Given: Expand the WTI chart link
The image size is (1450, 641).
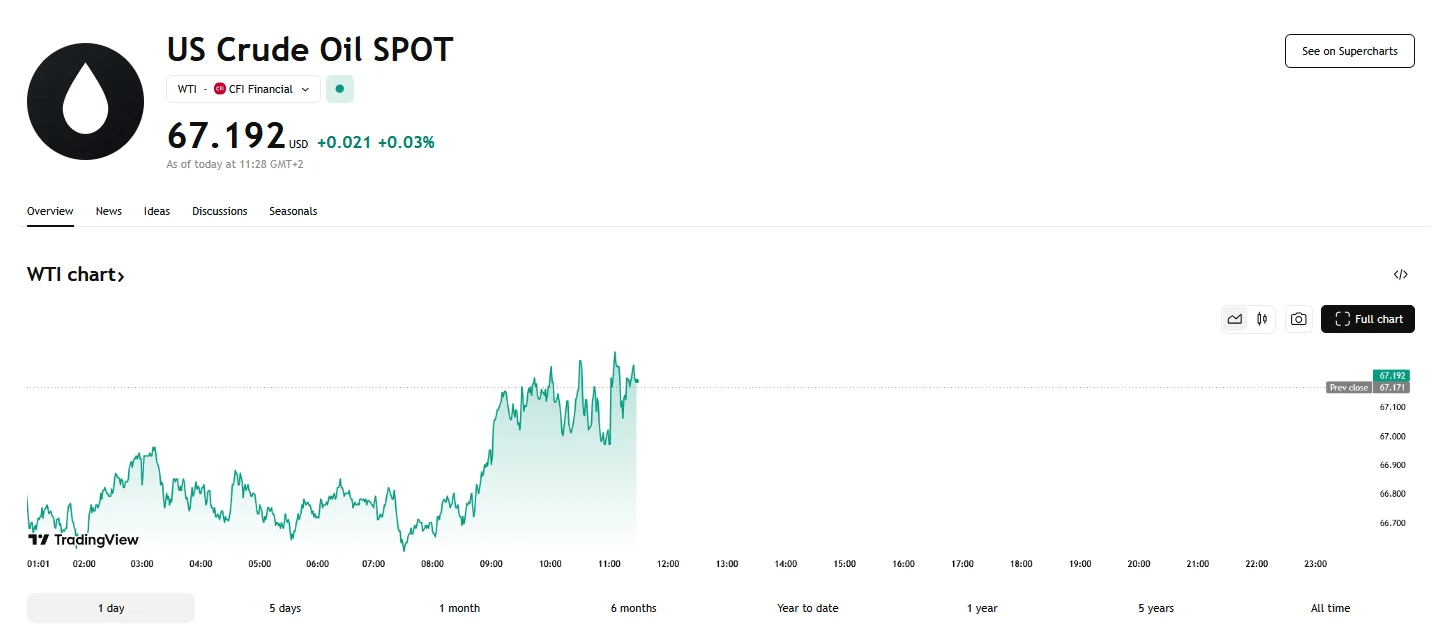Looking at the screenshot, I should coord(76,274).
